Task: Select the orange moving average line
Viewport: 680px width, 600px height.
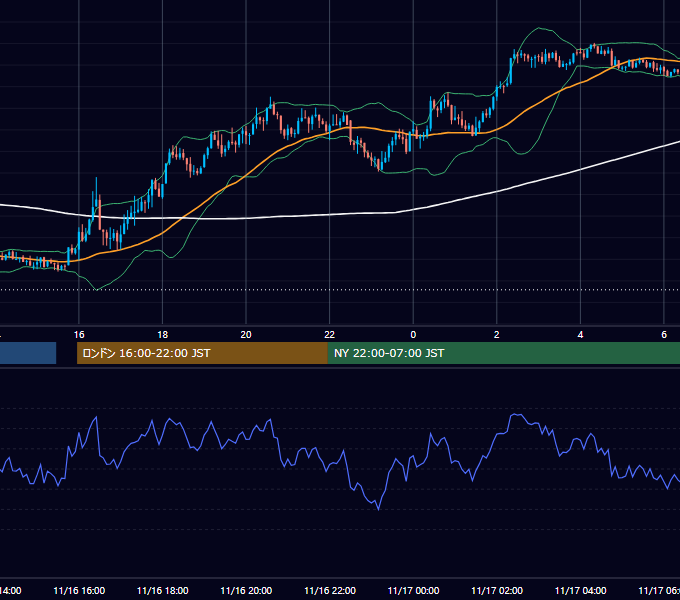Action: point(247,175)
